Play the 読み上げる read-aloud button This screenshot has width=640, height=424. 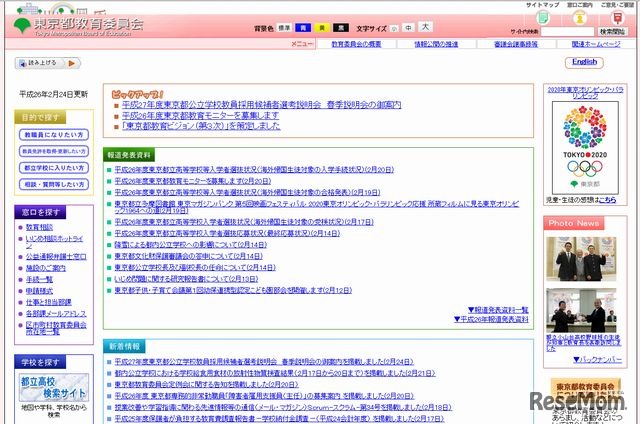(x=47, y=63)
